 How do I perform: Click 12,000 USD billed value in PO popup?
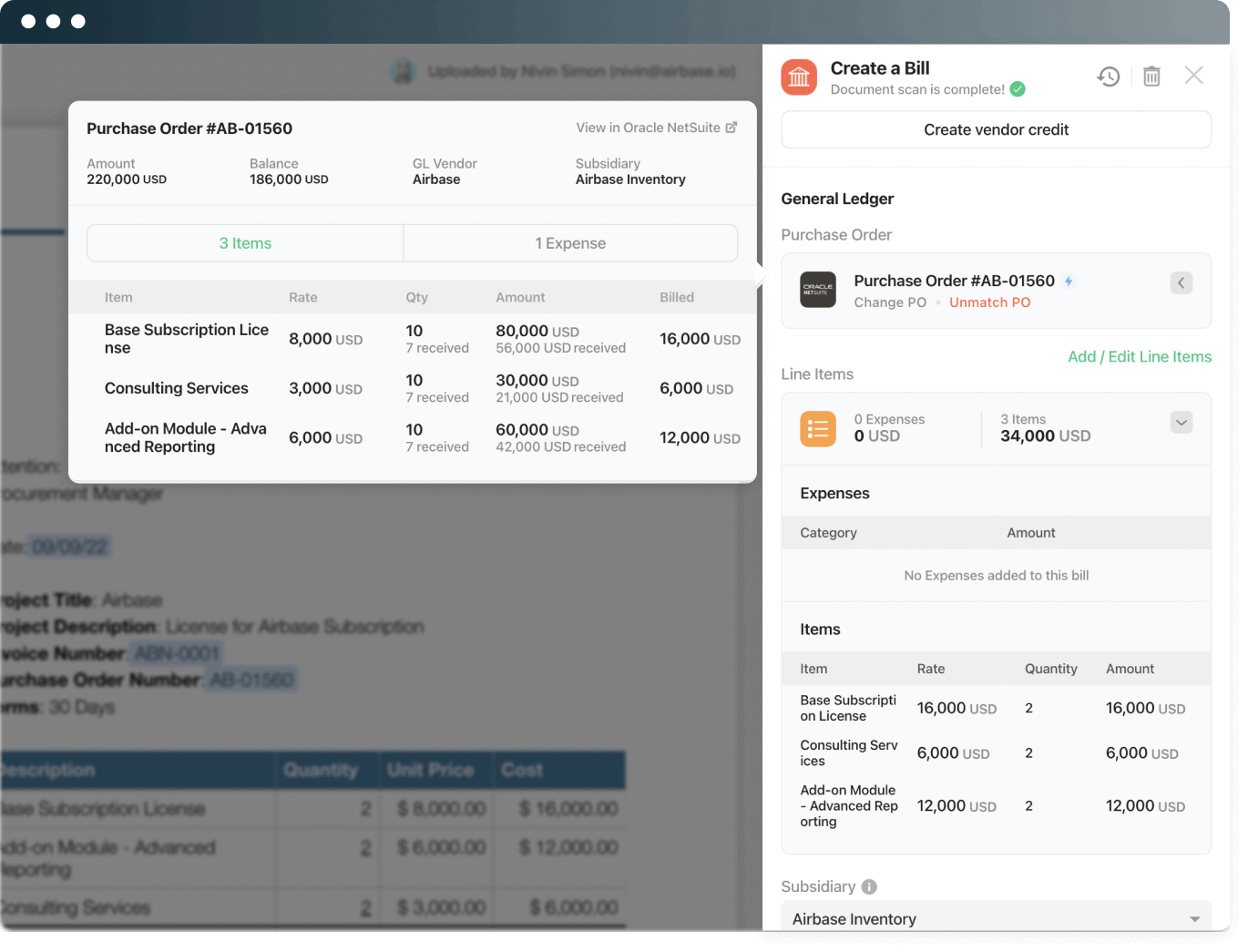(x=700, y=438)
